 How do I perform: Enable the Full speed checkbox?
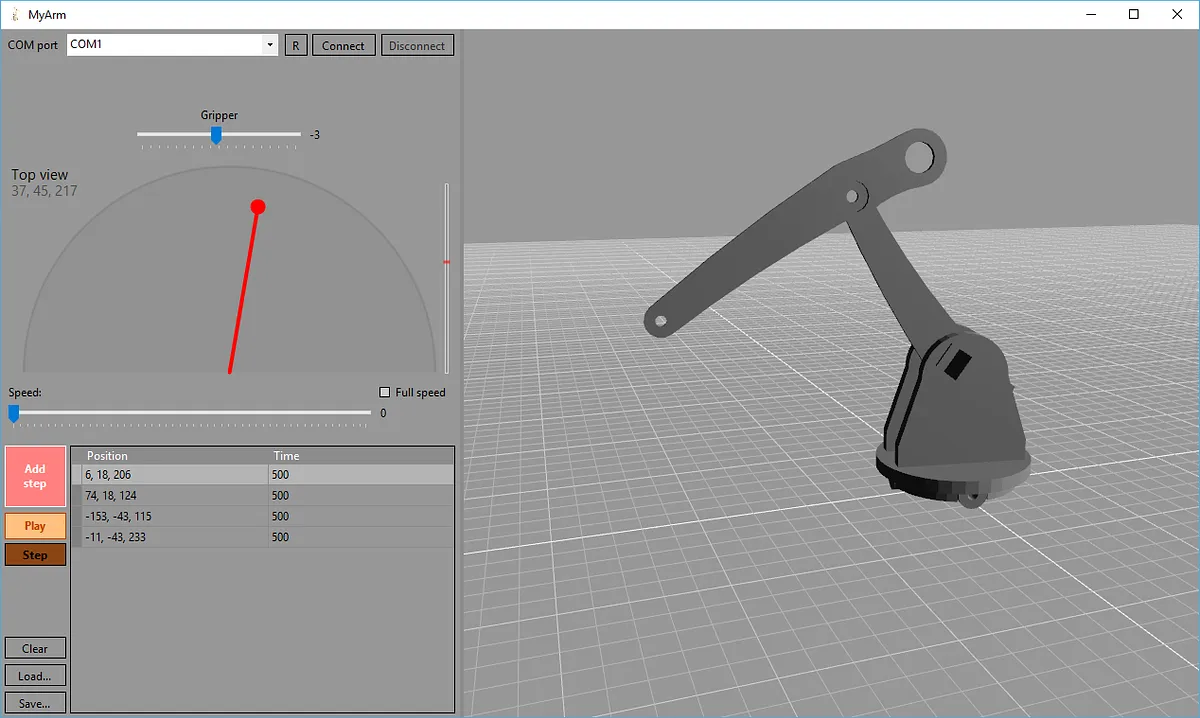(385, 392)
